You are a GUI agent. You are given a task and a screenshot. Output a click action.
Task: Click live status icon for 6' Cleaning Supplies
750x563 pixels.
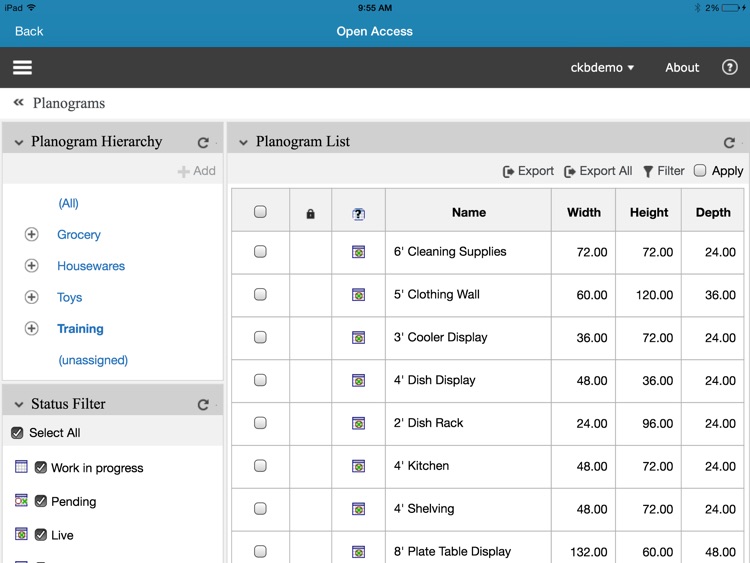tap(358, 252)
